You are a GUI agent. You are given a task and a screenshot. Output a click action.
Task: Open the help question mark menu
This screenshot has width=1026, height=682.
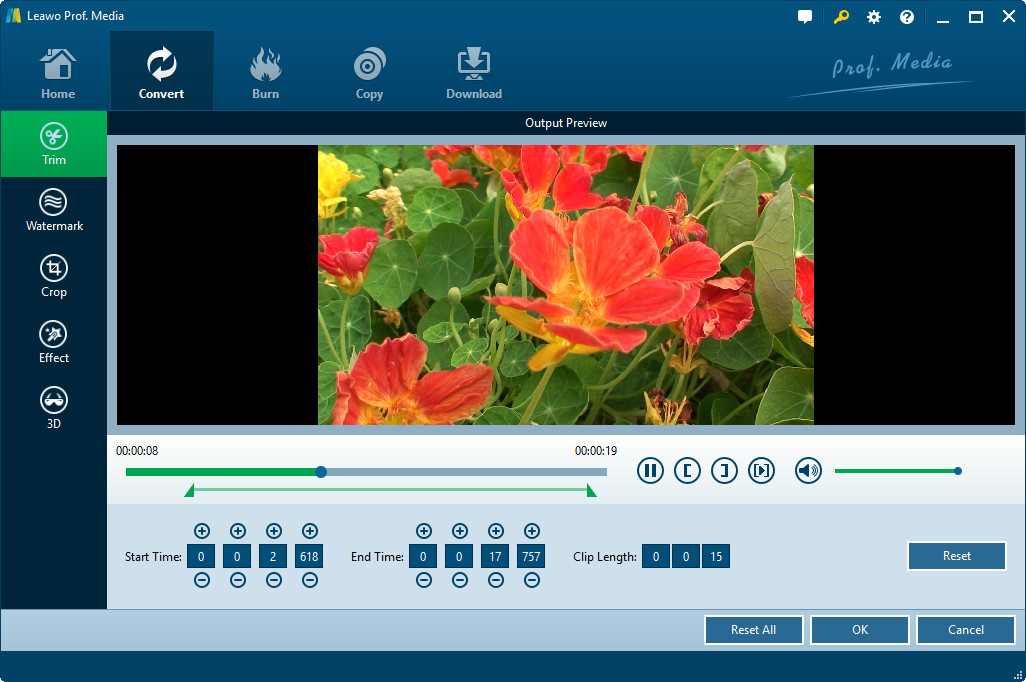click(906, 16)
